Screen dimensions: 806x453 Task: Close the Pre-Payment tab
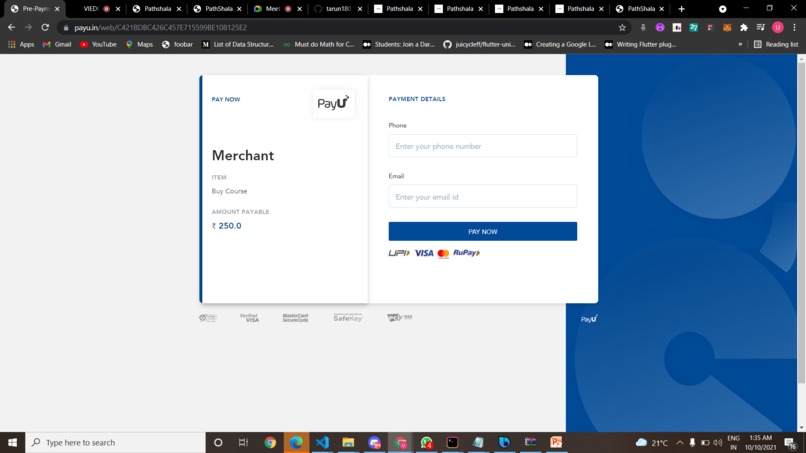coord(57,9)
